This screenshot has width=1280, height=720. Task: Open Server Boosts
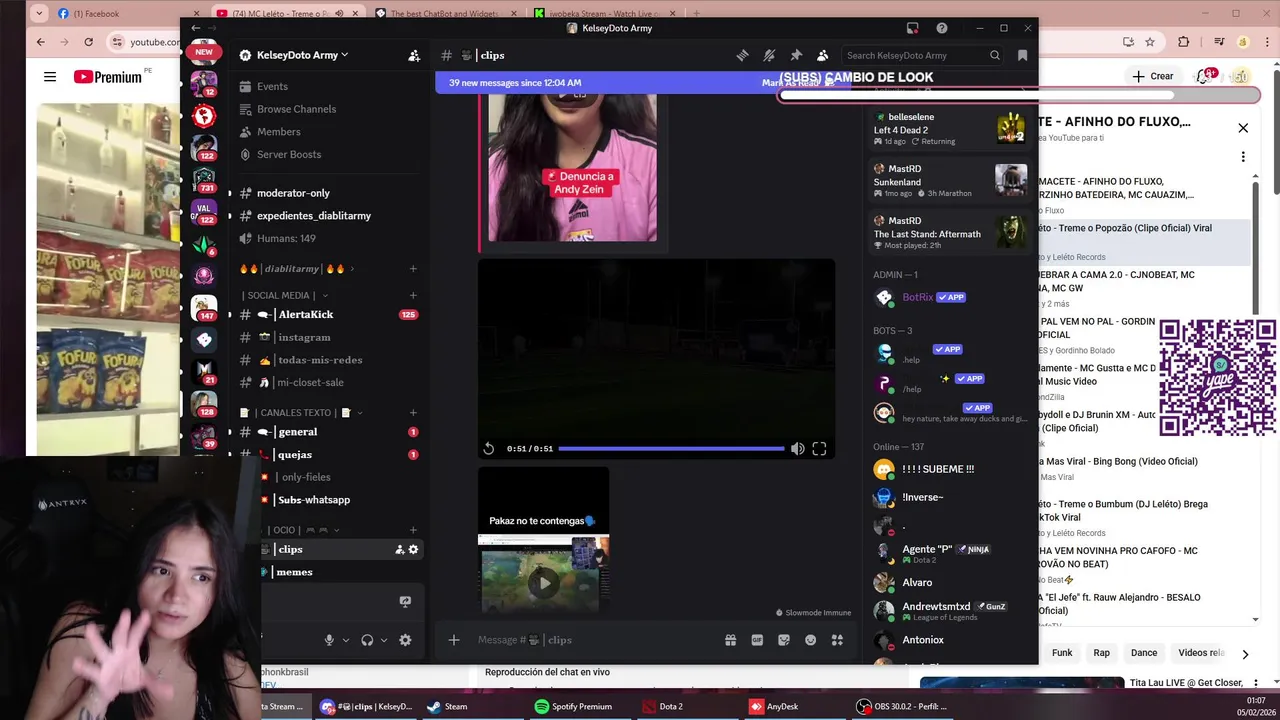pos(289,155)
